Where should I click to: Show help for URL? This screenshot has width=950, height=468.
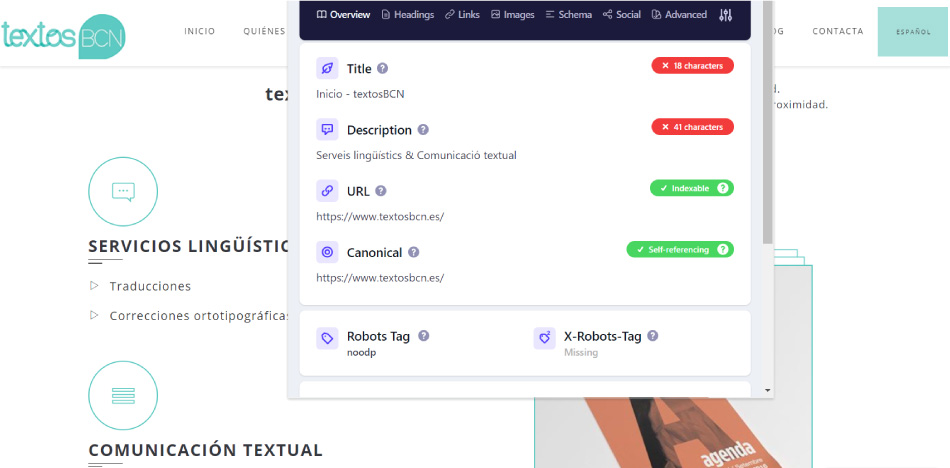(x=380, y=191)
